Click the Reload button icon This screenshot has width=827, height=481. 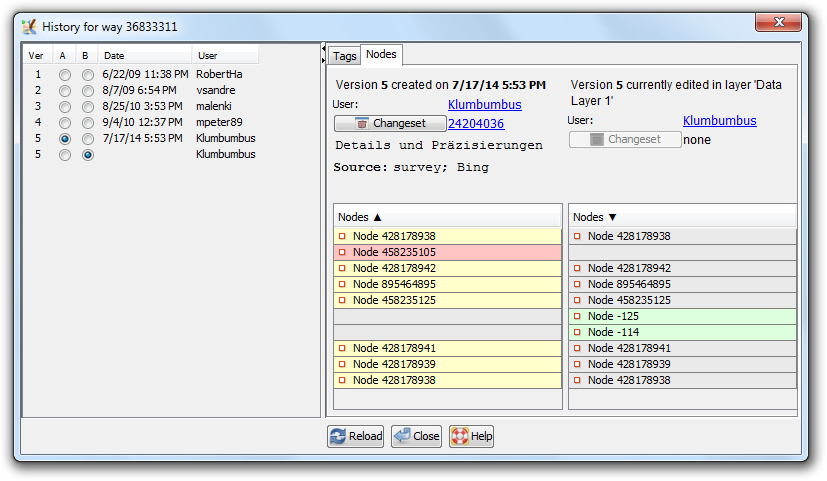pyautogui.click(x=338, y=436)
